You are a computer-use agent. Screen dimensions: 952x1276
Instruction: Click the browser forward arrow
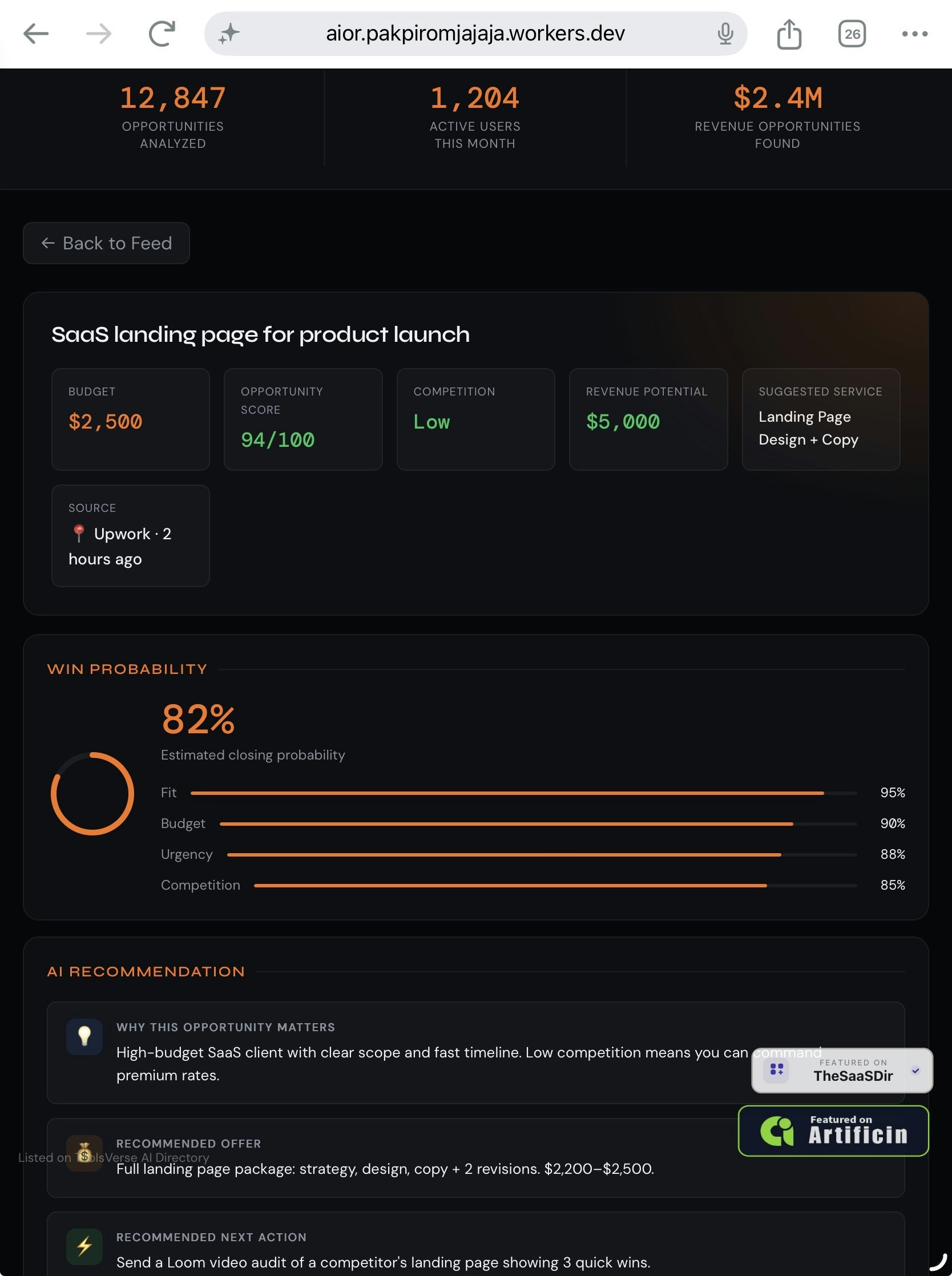[x=99, y=34]
